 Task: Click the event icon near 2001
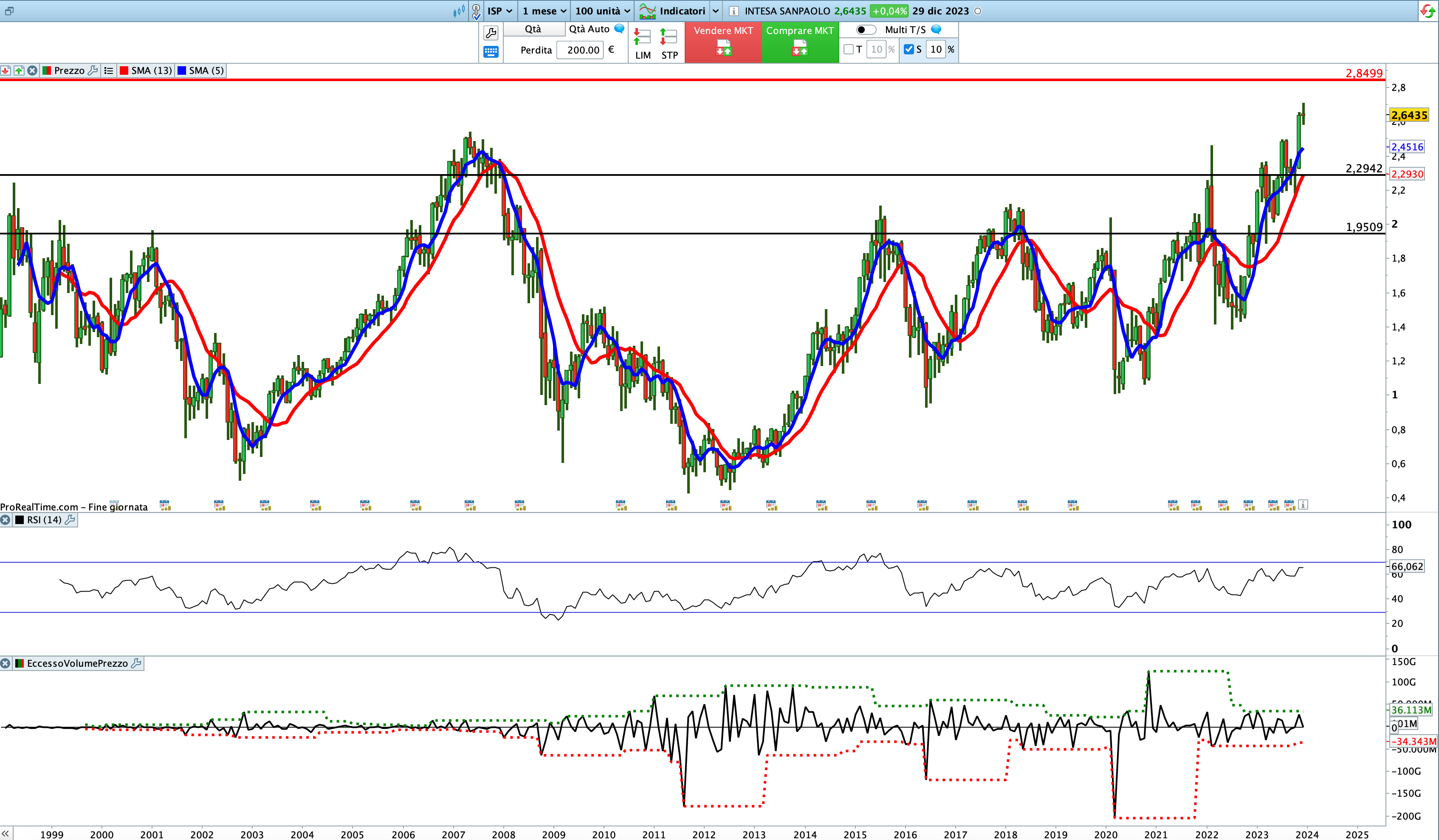tap(165, 505)
